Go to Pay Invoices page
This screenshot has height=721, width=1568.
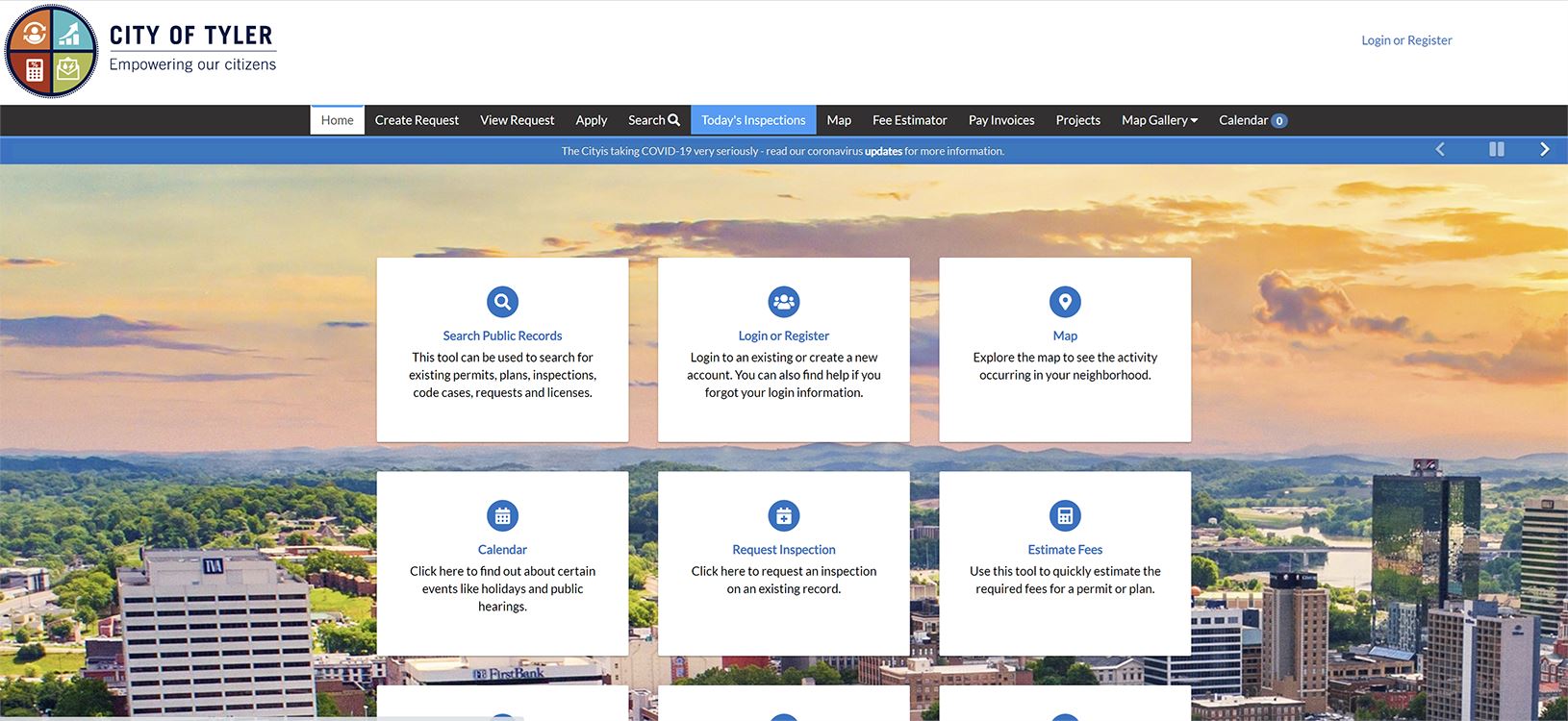(1001, 120)
